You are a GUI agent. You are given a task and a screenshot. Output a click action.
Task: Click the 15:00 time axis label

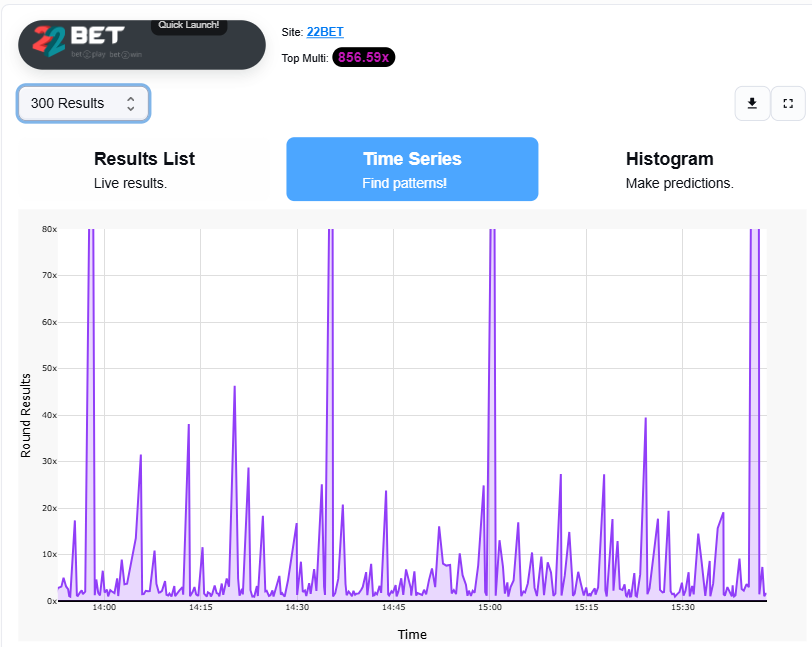pos(490,607)
